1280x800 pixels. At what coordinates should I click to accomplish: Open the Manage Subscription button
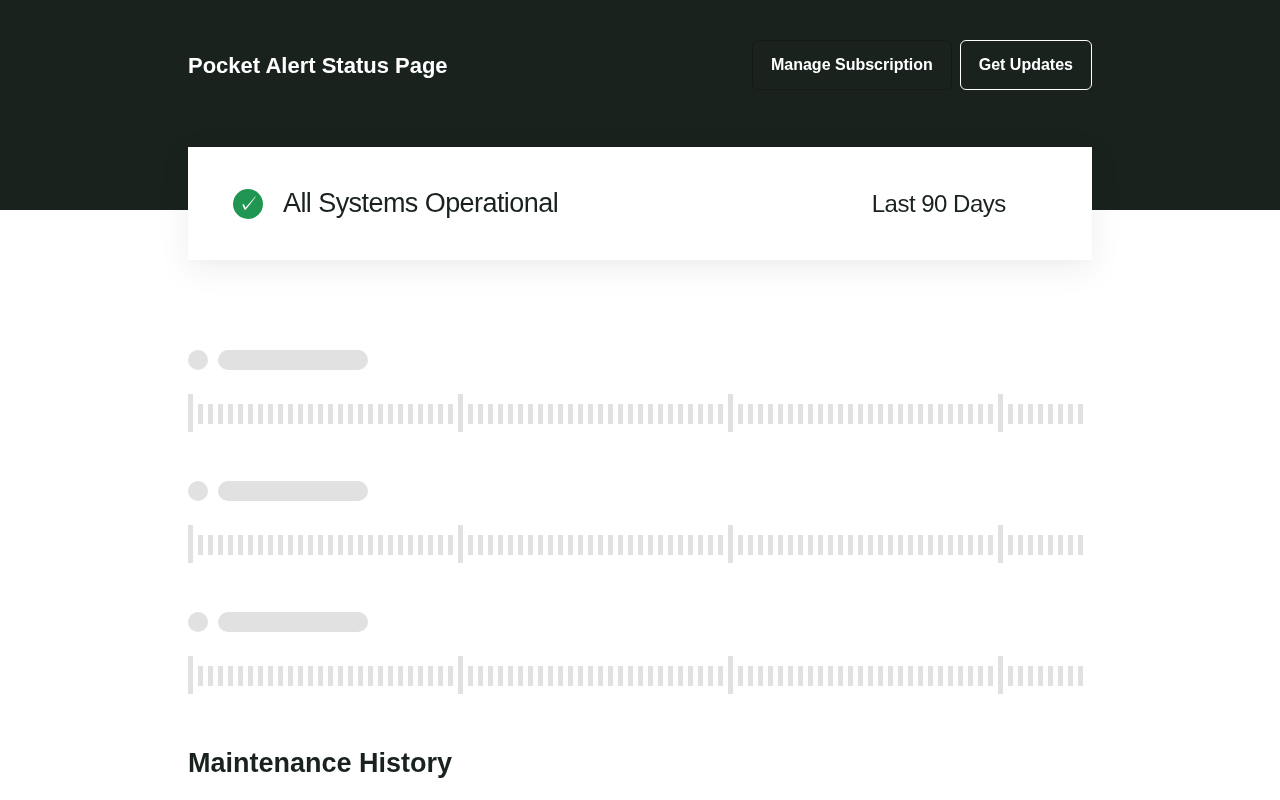[x=852, y=65]
